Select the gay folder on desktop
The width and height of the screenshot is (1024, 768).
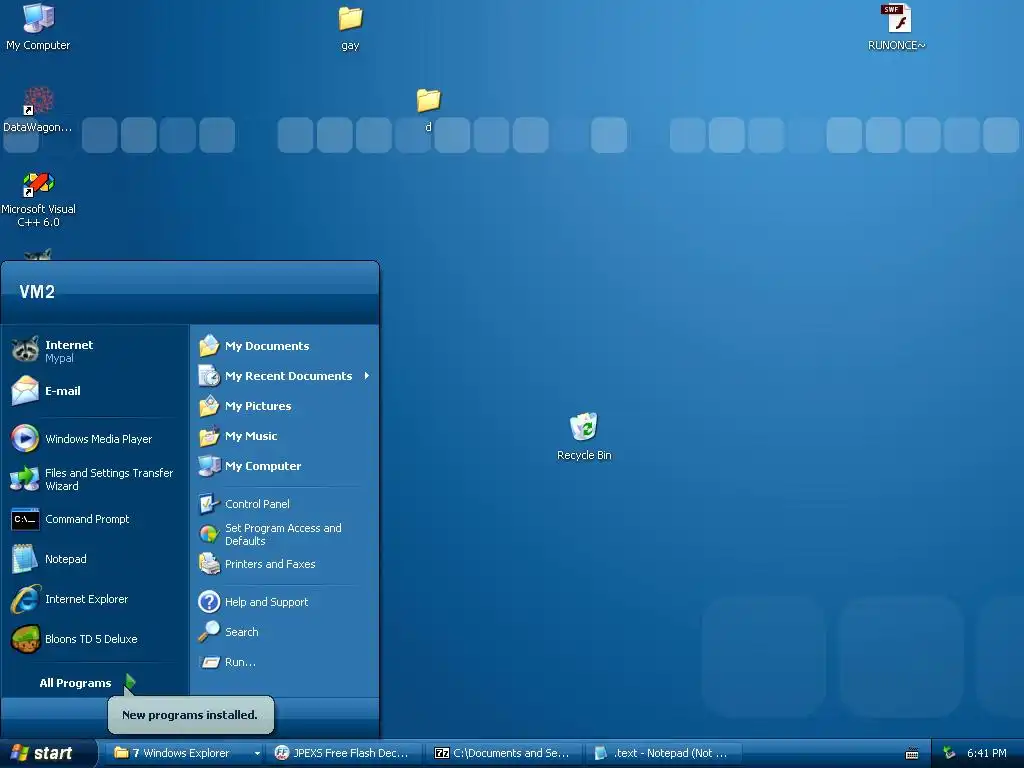pos(350,29)
